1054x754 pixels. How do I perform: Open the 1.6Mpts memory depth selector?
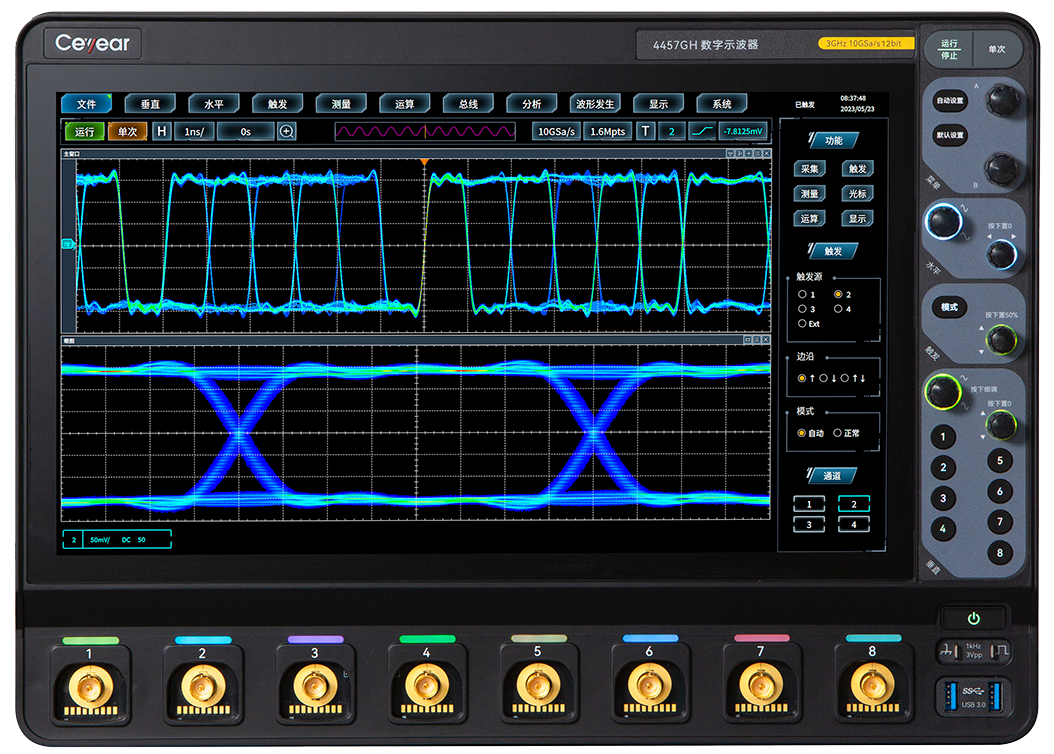(607, 131)
